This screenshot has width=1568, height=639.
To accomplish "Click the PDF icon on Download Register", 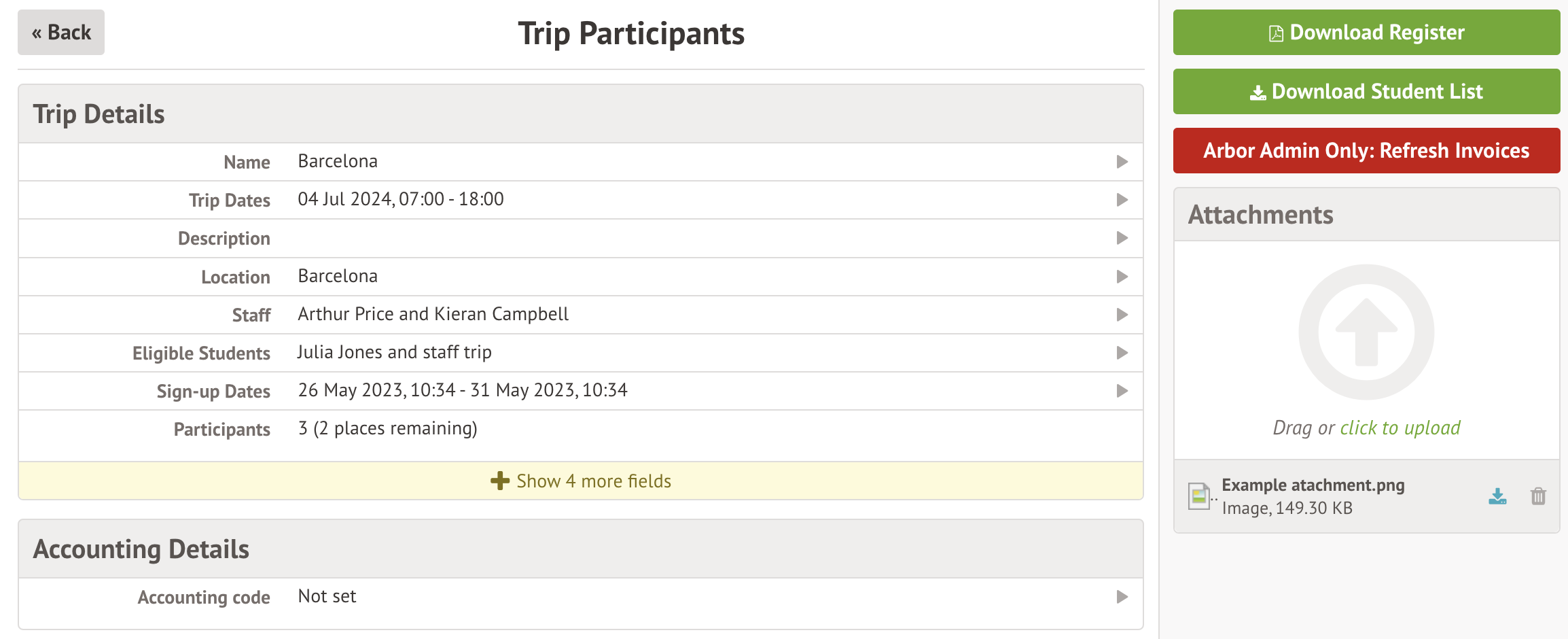I will 1277,33.
